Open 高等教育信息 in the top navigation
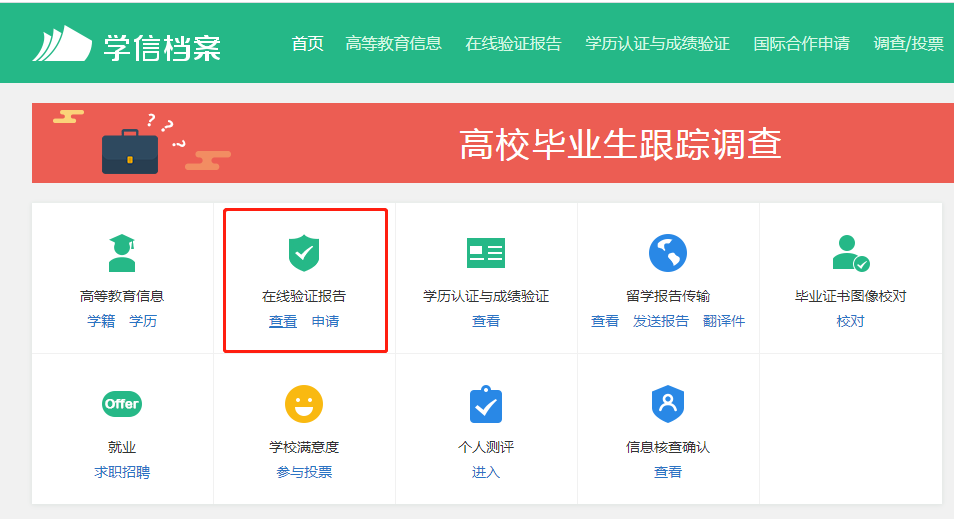The image size is (954, 519). (x=393, y=44)
